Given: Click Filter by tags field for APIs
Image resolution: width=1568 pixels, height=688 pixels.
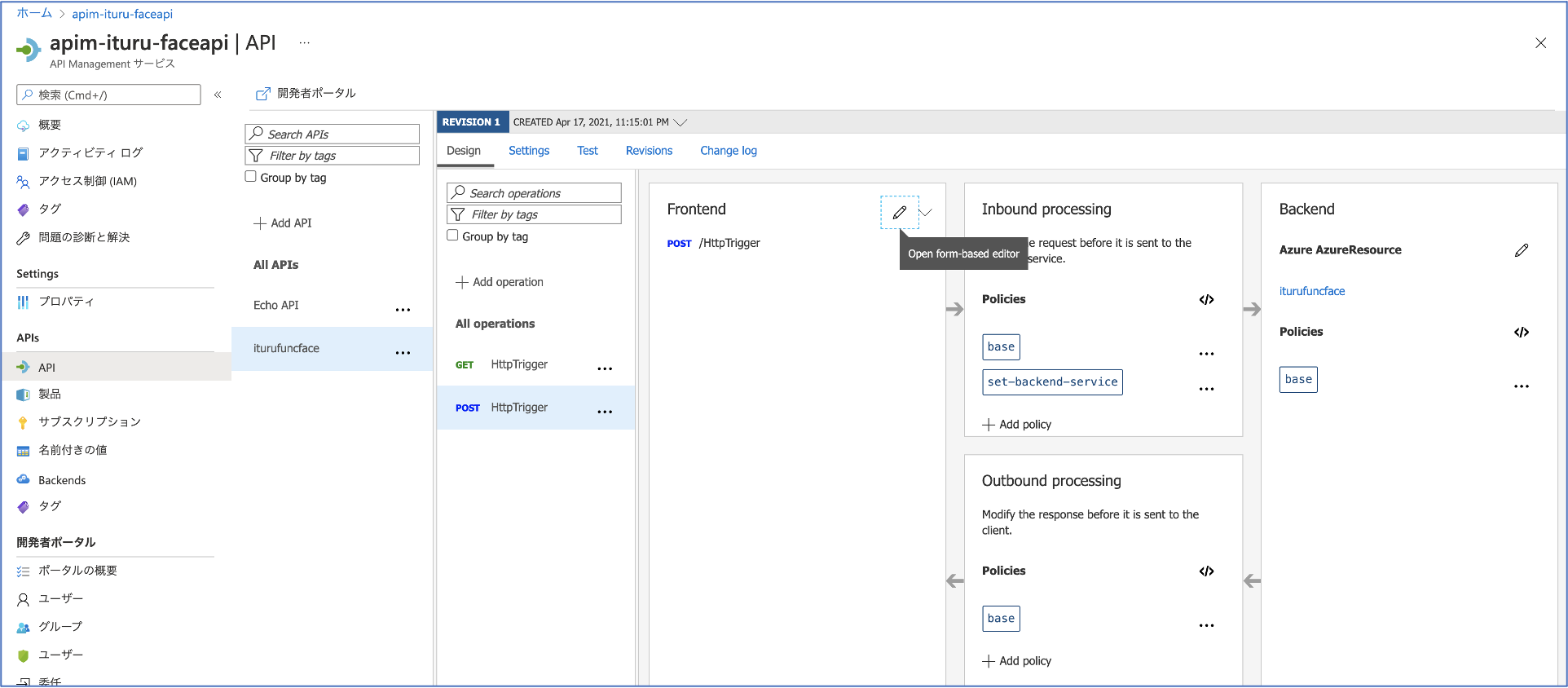Looking at the screenshot, I should (x=333, y=156).
